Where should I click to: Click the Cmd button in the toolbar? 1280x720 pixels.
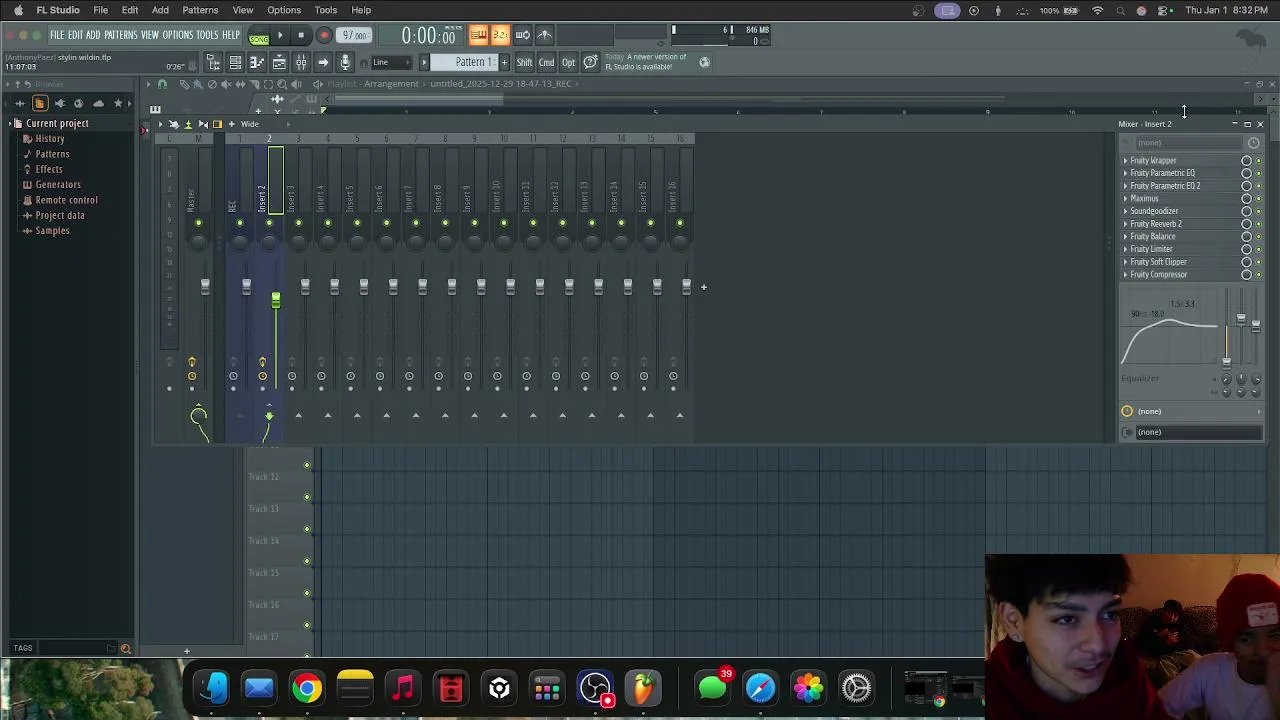547,63
